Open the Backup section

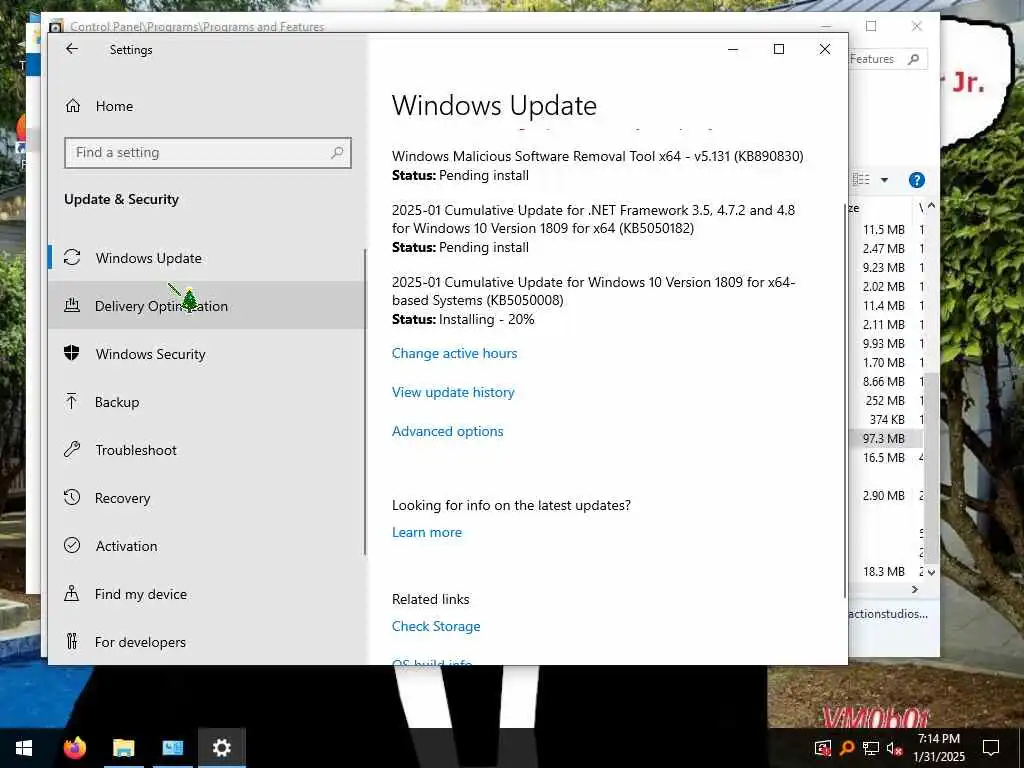click(206, 402)
